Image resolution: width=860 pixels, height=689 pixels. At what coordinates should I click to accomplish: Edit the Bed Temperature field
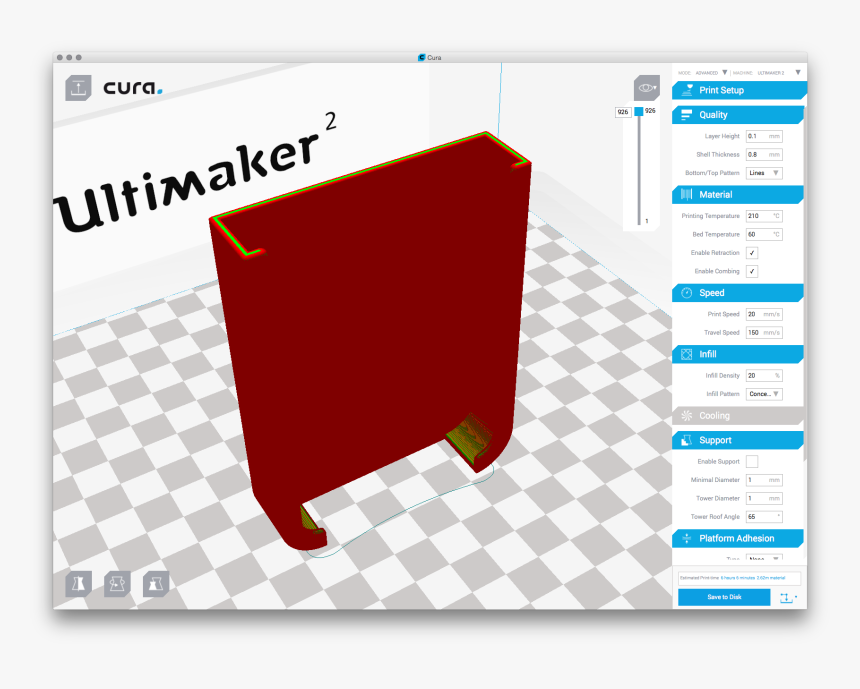[x=764, y=234]
